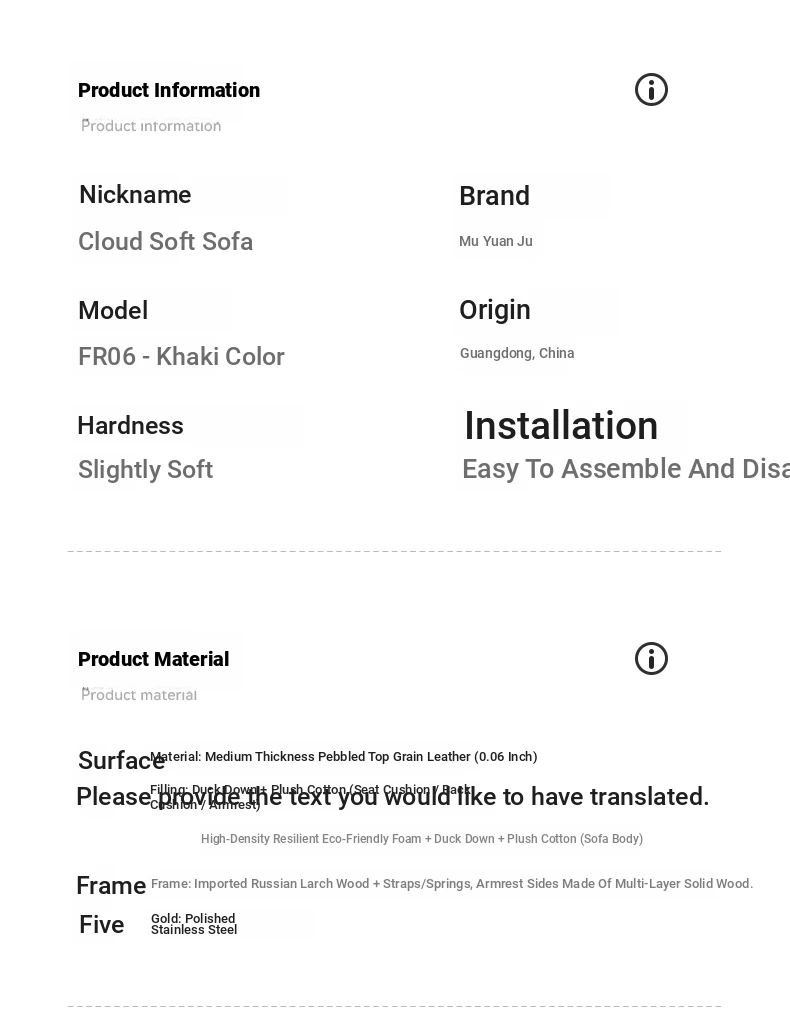The width and height of the screenshot is (790, 1010).
Task: Click the Model field label
Action: tap(113, 311)
